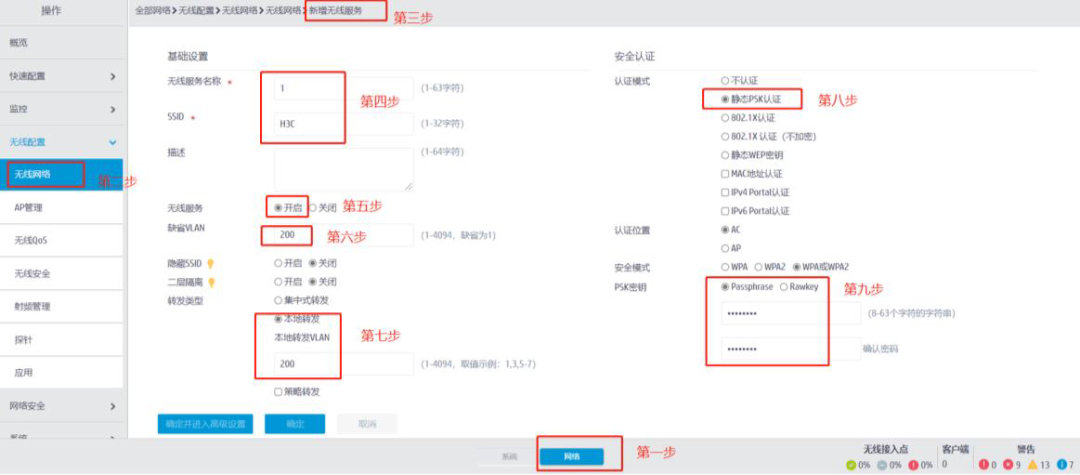This screenshot has width=1080, height=475.
Task: Open 无线QoS in the sidebar
Action: [x=61, y=240]
